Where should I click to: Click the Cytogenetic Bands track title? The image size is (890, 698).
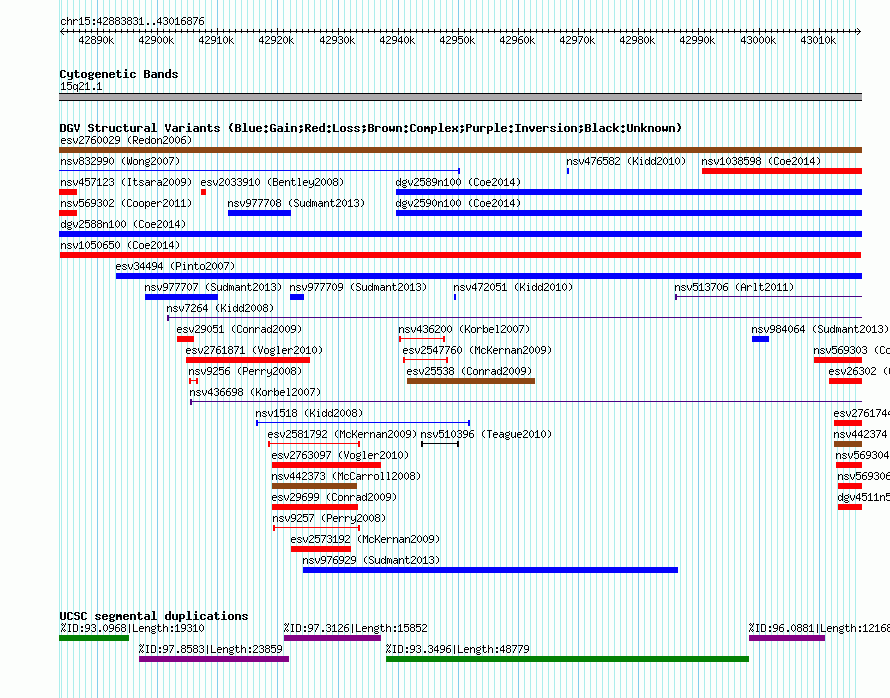119,74
